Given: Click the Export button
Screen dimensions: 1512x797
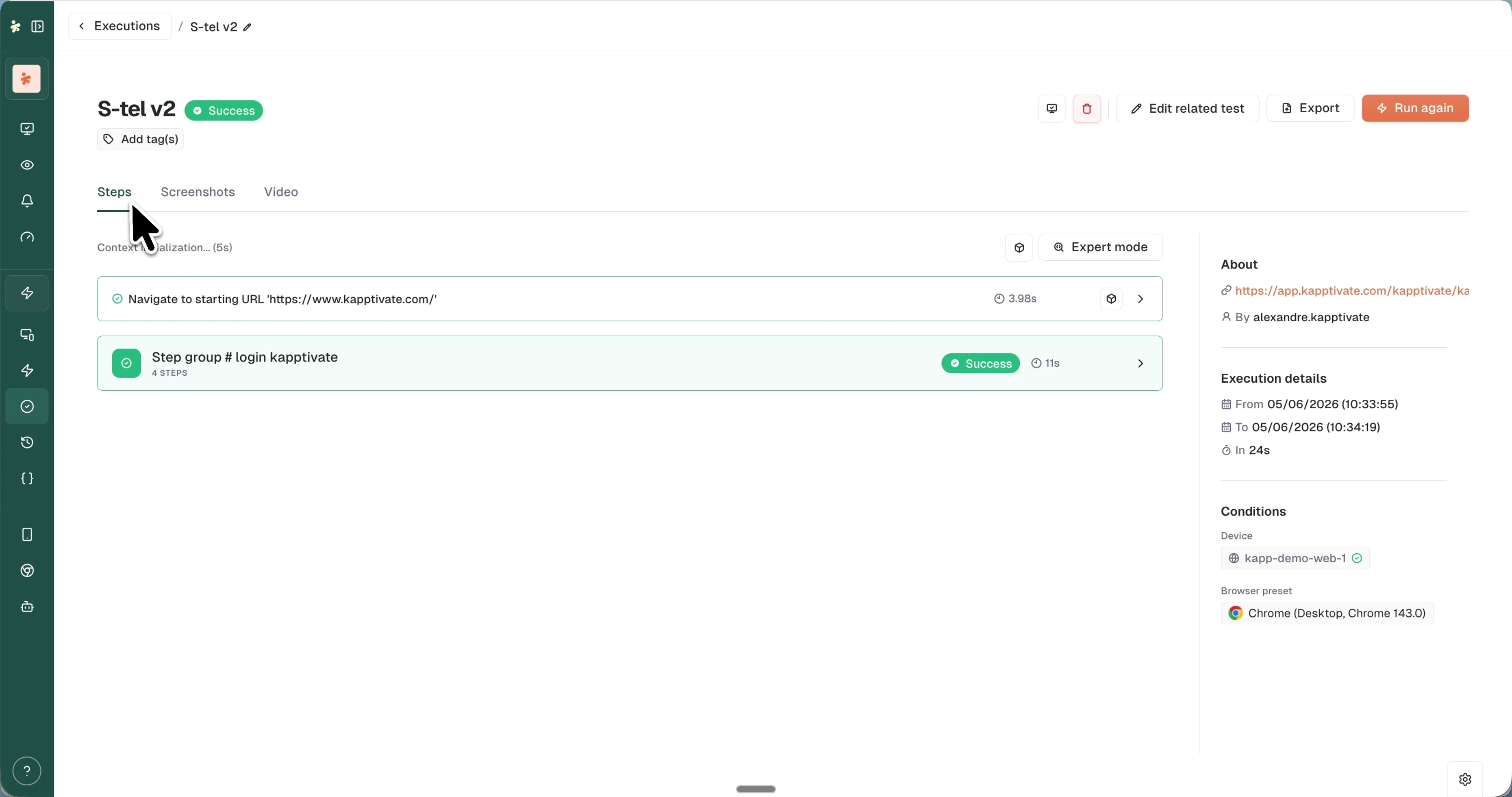Looking at the screenshot, I should pos(1310,109).
